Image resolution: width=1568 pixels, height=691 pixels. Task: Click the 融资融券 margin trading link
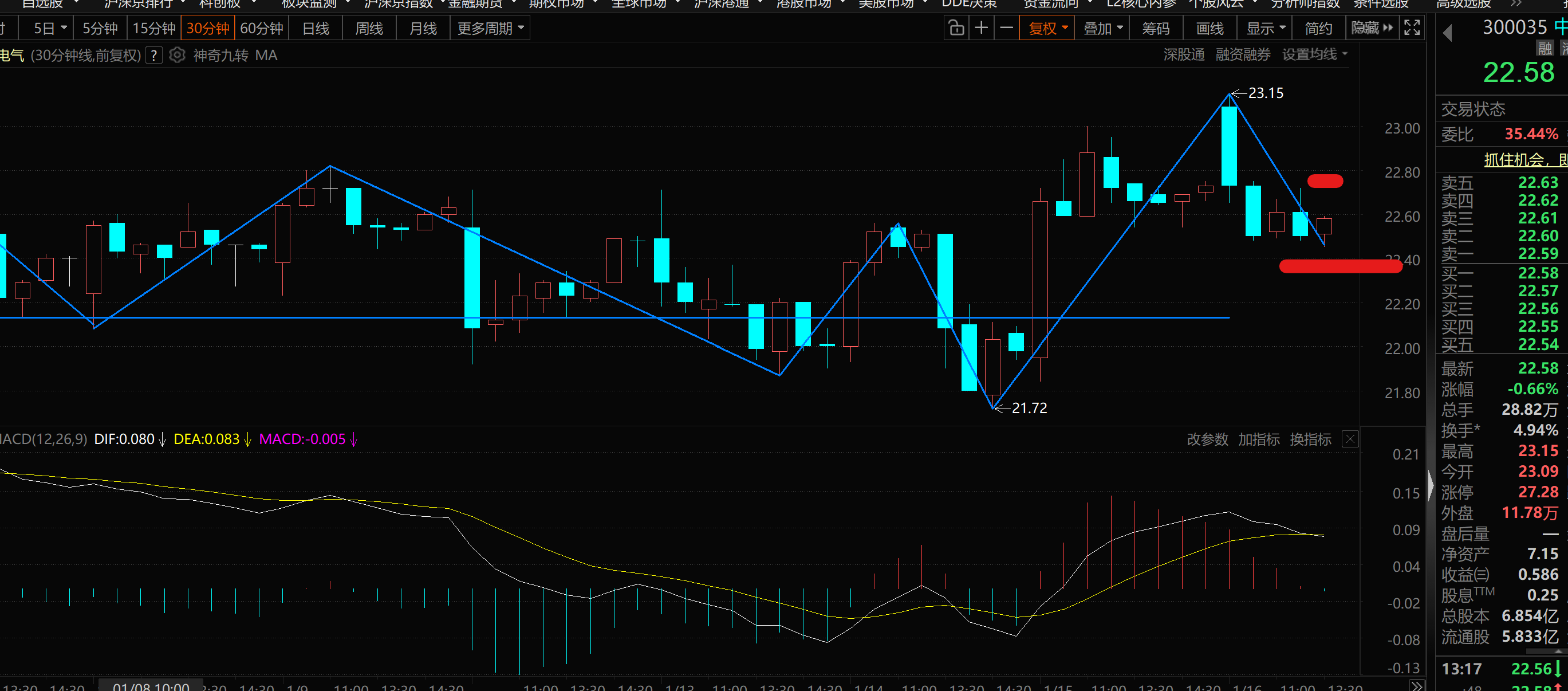[1242, 55]
